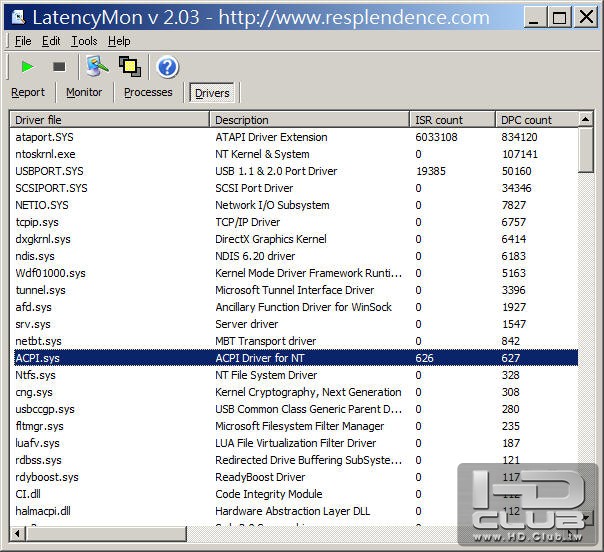
Task: Click the ISR count value 19385
Action: click(x=431, y=171)
